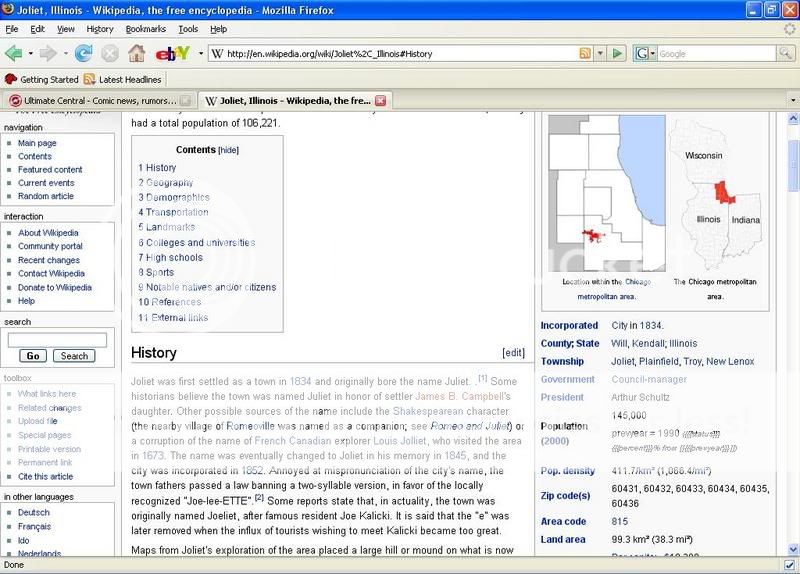This screenshot has height=574, width=800.
Task: Follow the Louis Jolliet link
Action: click(x=399, y=441)
